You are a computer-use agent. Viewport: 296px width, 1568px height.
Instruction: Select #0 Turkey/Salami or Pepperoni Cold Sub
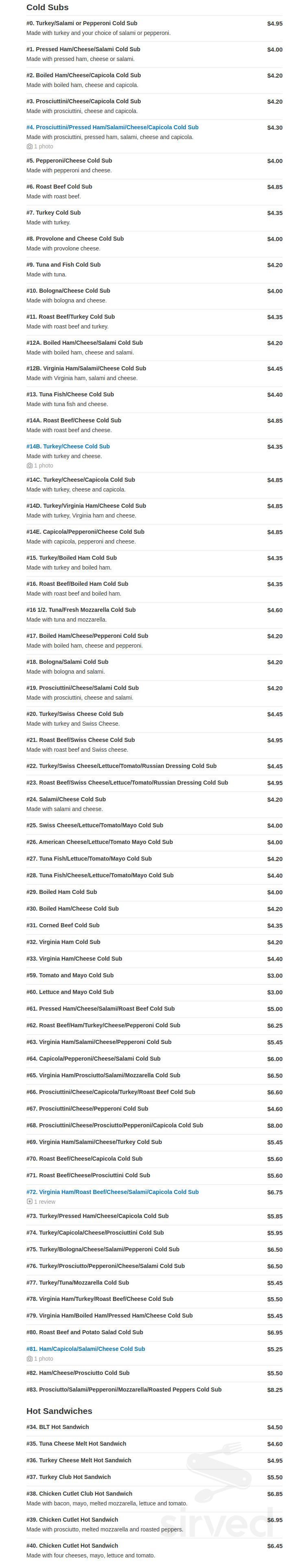tap(82, 23)
